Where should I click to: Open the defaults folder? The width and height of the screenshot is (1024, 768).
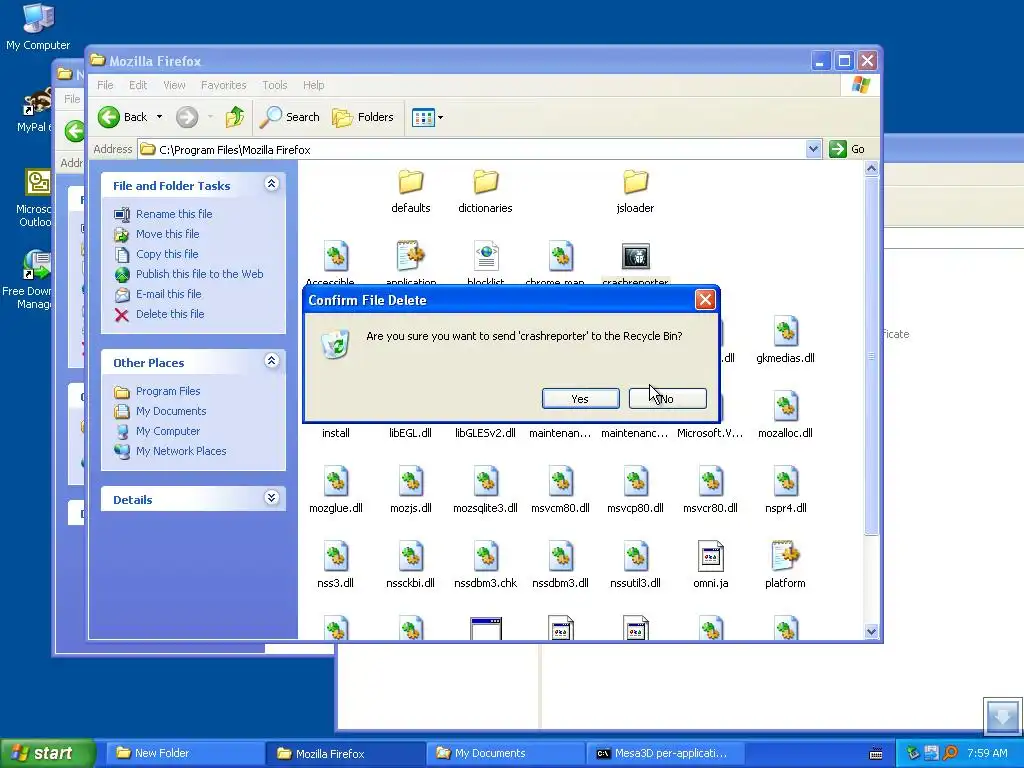pyautogui.click(x=411, y=191)
